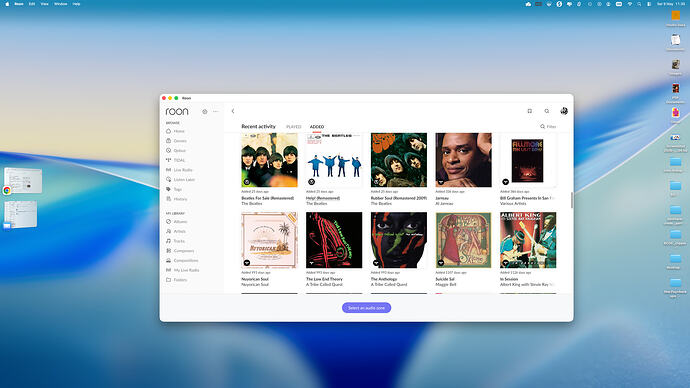Open the Nuyorican Soul album cover
Viewport: 690px width, 388px height.
click(269, 240)
